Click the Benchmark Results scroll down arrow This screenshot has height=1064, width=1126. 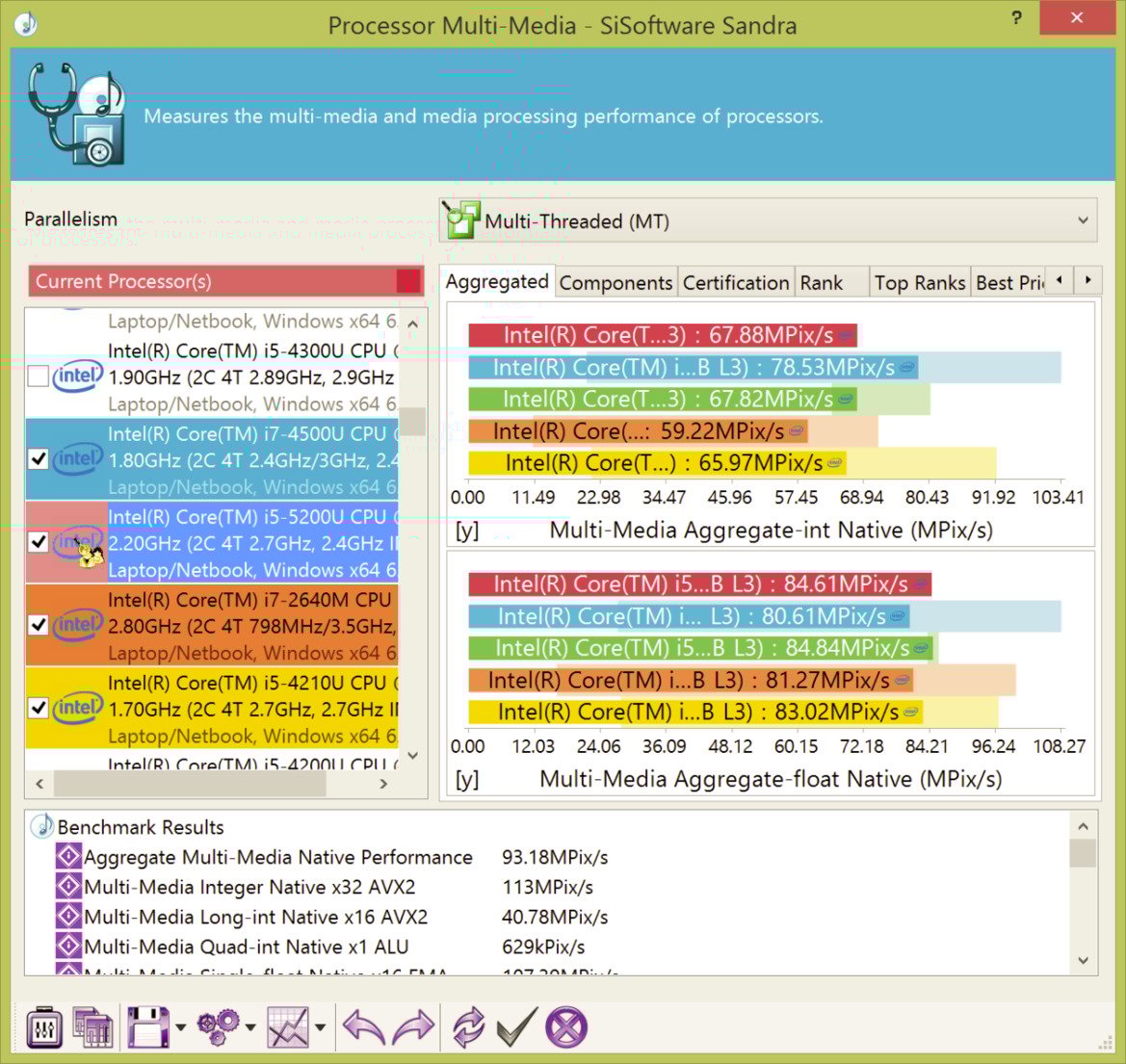[x=1083, y=961]
